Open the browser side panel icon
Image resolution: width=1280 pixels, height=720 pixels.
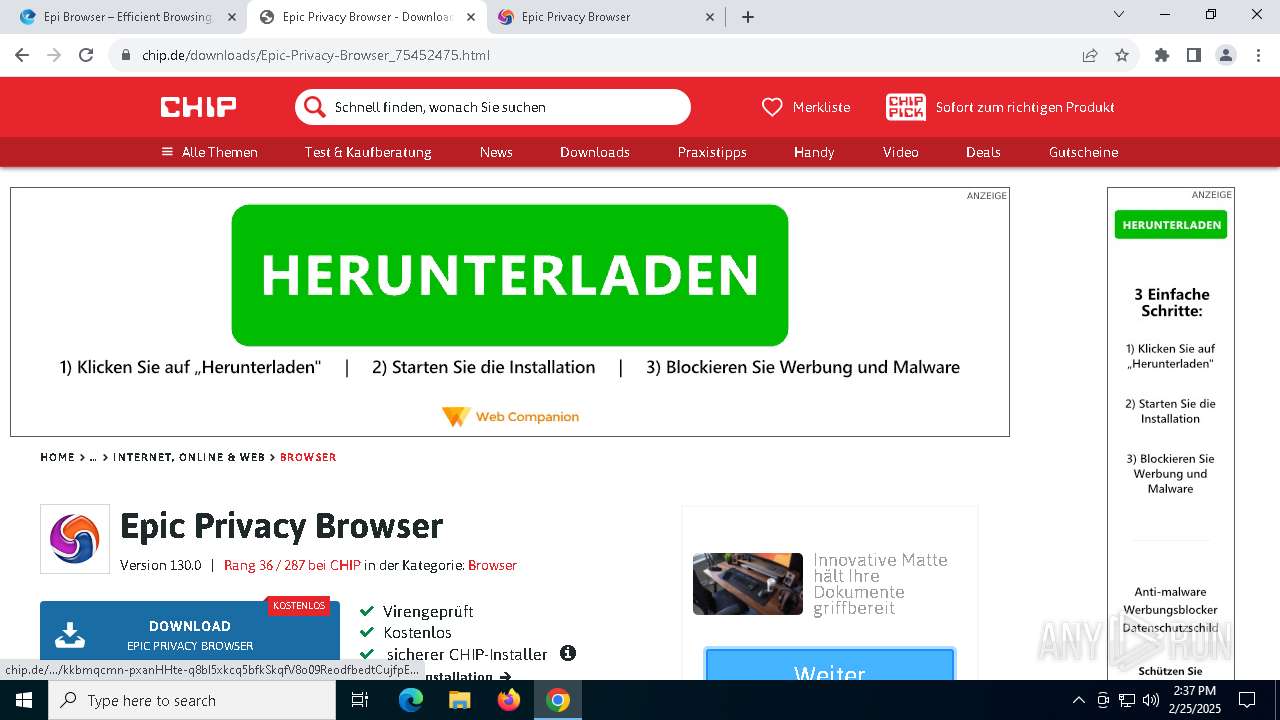pos(1194,55)
